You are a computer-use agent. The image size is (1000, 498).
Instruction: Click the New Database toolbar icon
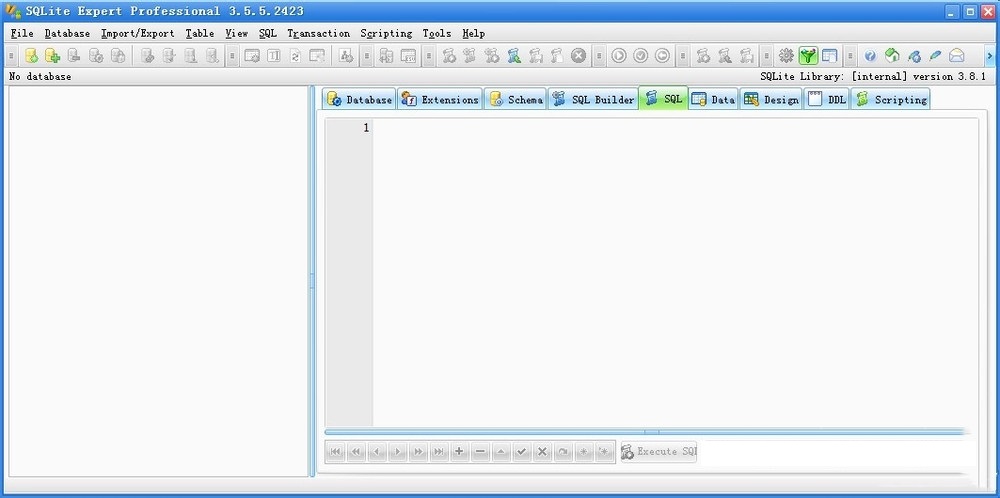coord(31,56)
